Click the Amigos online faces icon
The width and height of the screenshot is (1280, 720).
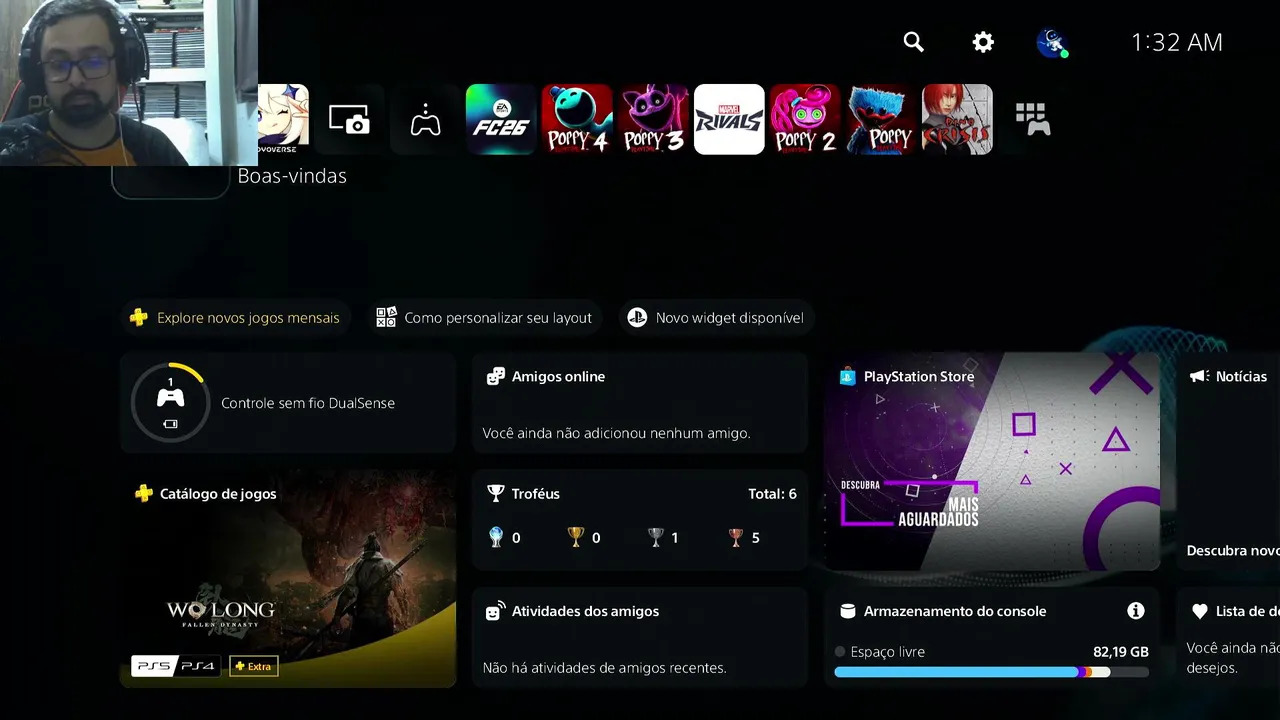point(495,377)
